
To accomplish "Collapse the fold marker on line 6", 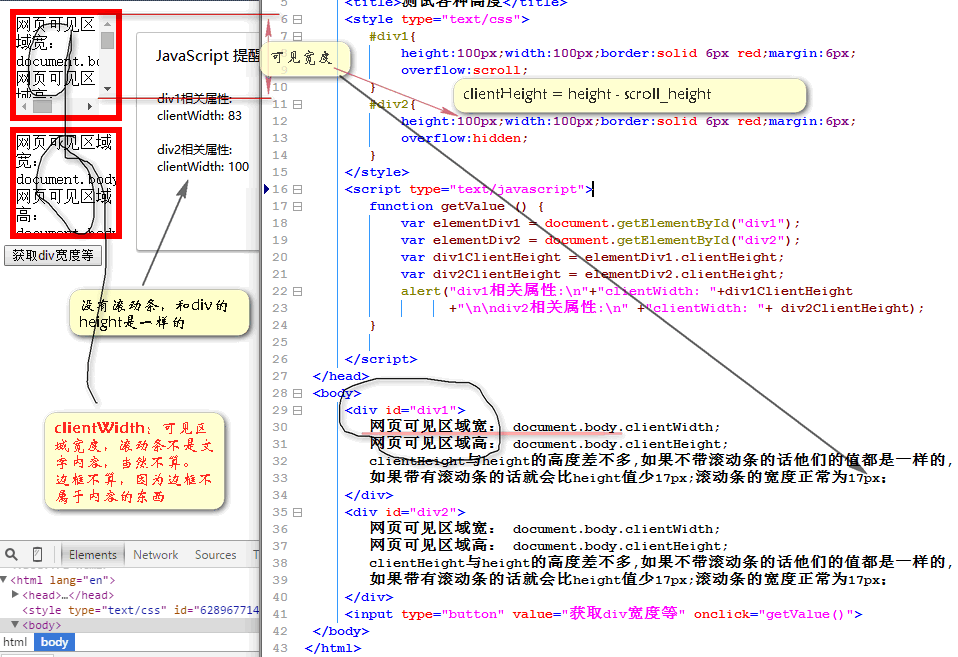I will [298, 20].
